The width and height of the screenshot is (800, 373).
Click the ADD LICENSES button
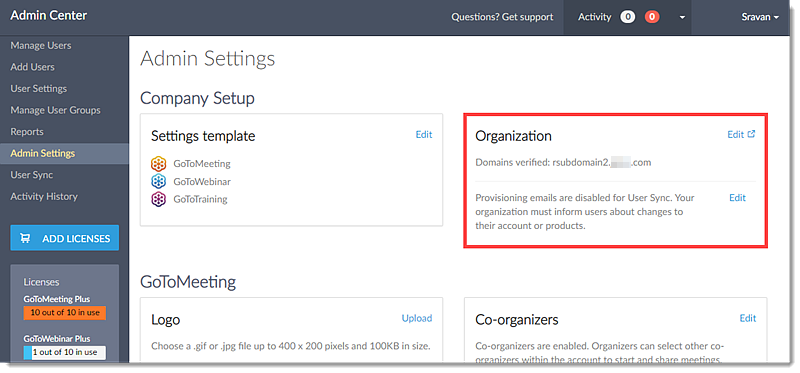pyautogui.click(x=65, y=238)
